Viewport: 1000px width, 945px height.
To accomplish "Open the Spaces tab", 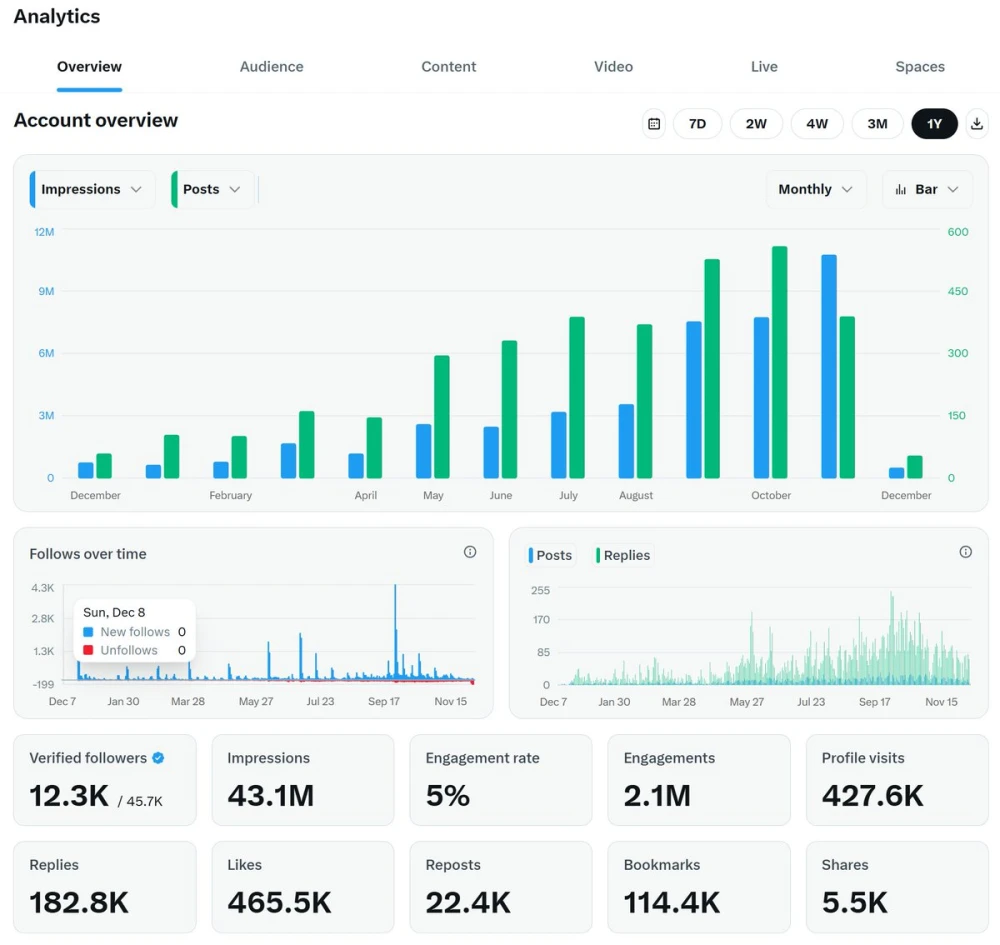I will (919, 67).
